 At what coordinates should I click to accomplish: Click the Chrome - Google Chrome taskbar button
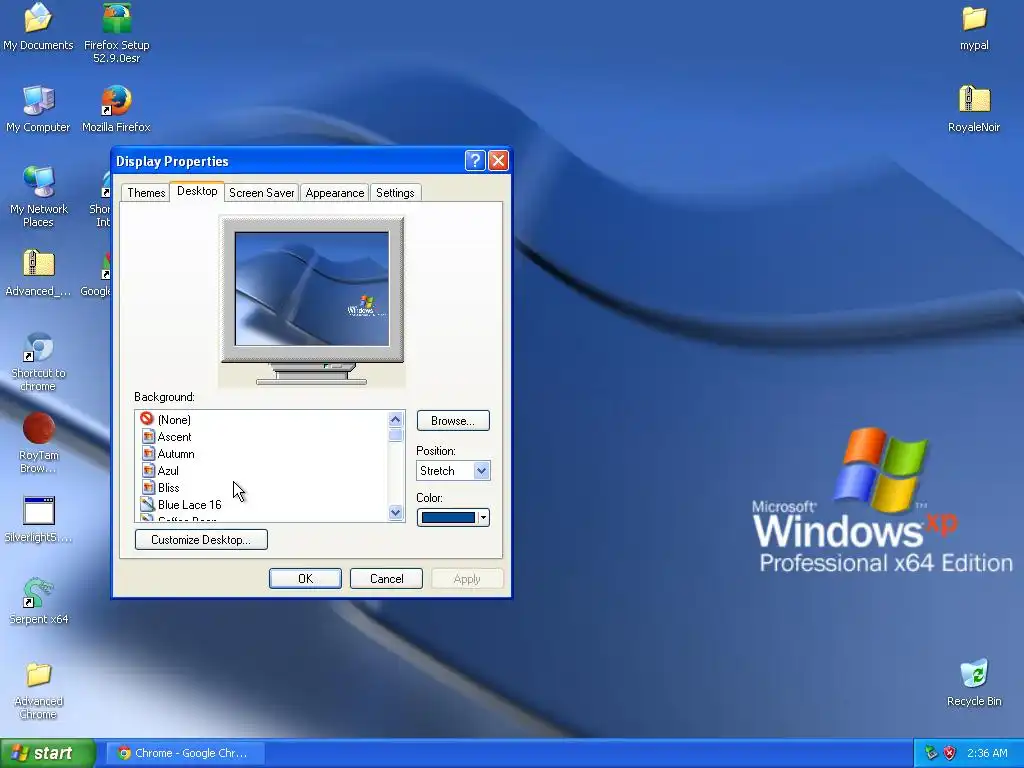pyautogui.click(x=185, y=753)
